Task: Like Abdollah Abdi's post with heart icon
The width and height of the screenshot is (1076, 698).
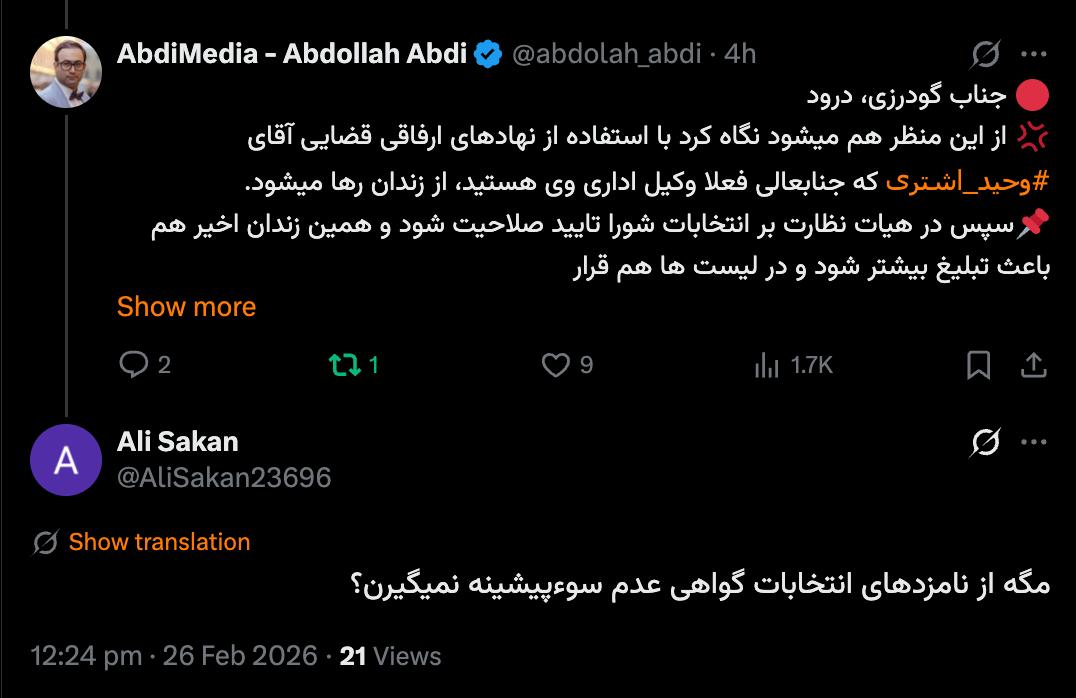Action: pyautogui.click(x=555, y=365)
